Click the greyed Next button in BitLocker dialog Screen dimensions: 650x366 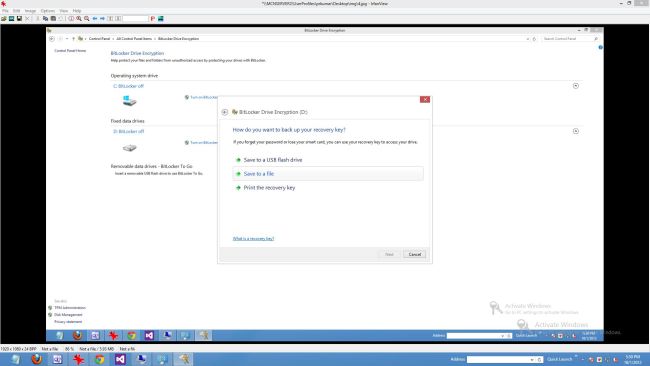(389, 255)
